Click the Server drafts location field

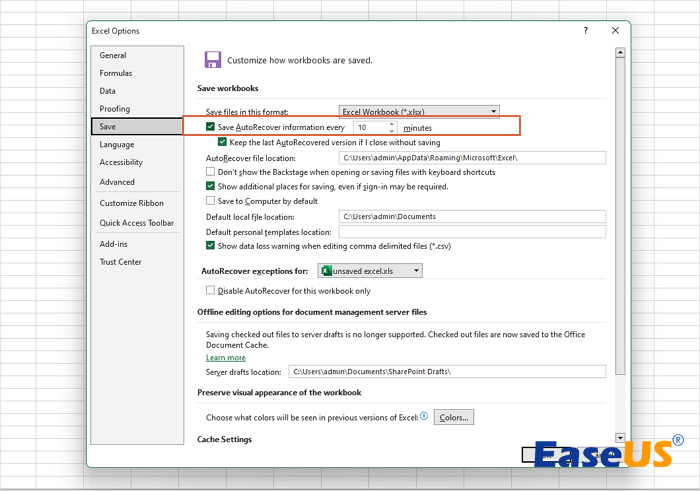(447, 371)
